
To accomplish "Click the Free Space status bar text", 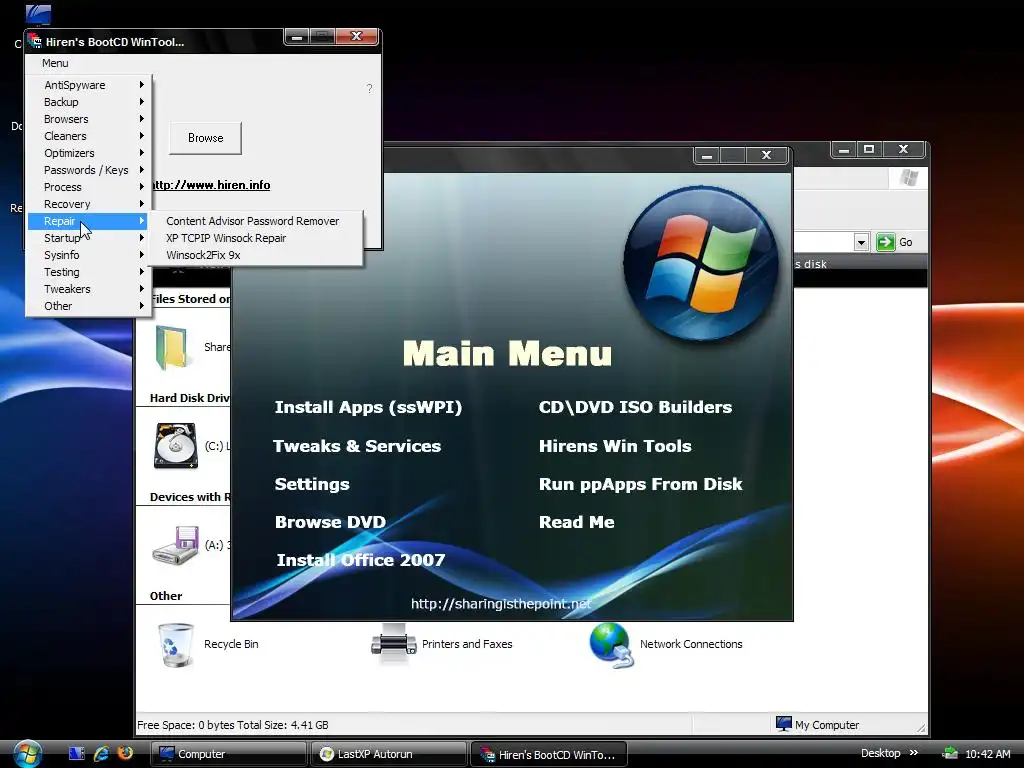I will coord(232,725).
